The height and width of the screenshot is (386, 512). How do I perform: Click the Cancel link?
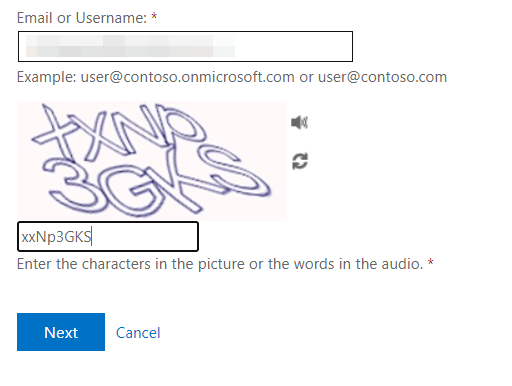138,333
